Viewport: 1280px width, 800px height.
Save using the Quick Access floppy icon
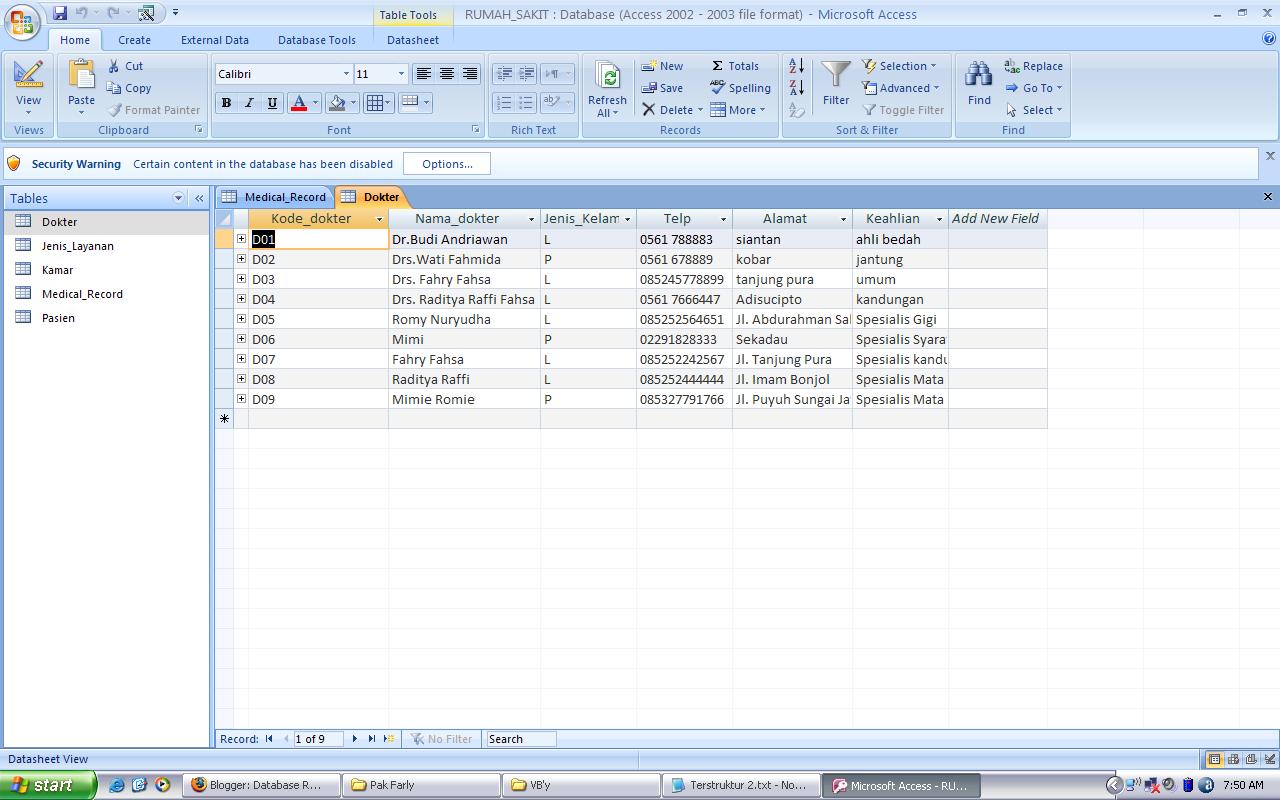coord(60,13)
